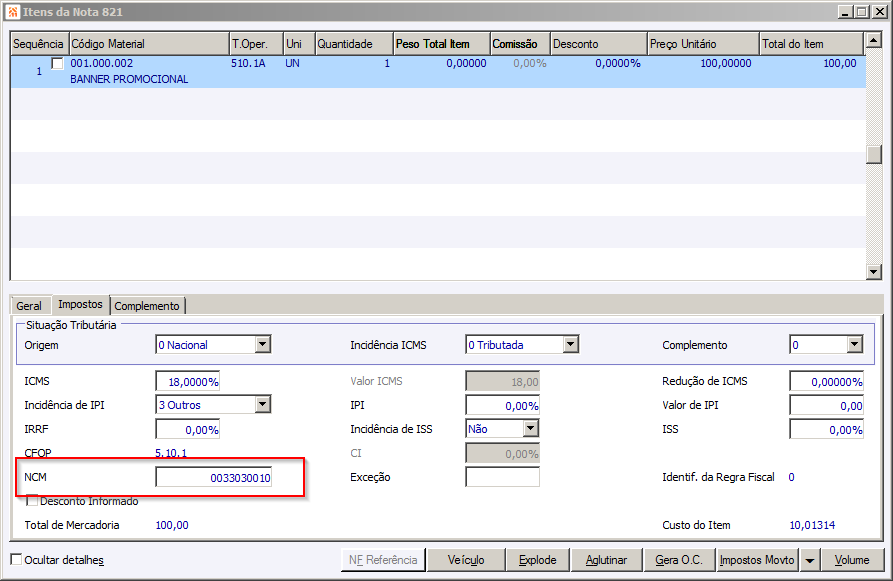Open the Complemento dropdown in Situação Tributária
Image resolution: width=893 pixels, height=581 pixels.
854,345
